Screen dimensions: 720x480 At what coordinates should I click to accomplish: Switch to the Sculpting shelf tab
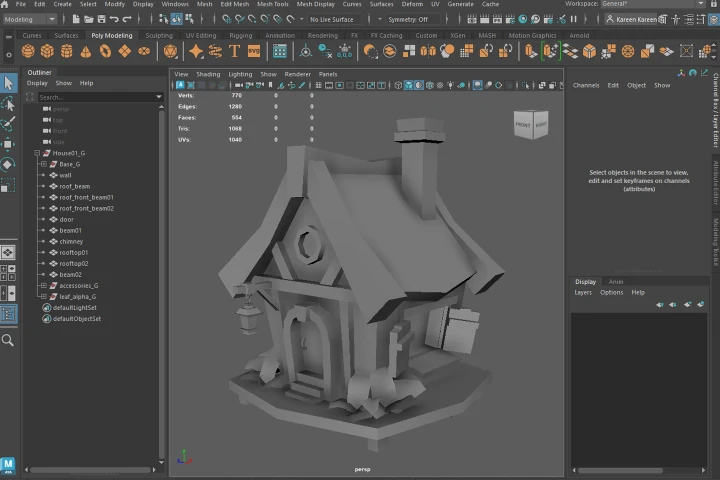click(159, 35)
